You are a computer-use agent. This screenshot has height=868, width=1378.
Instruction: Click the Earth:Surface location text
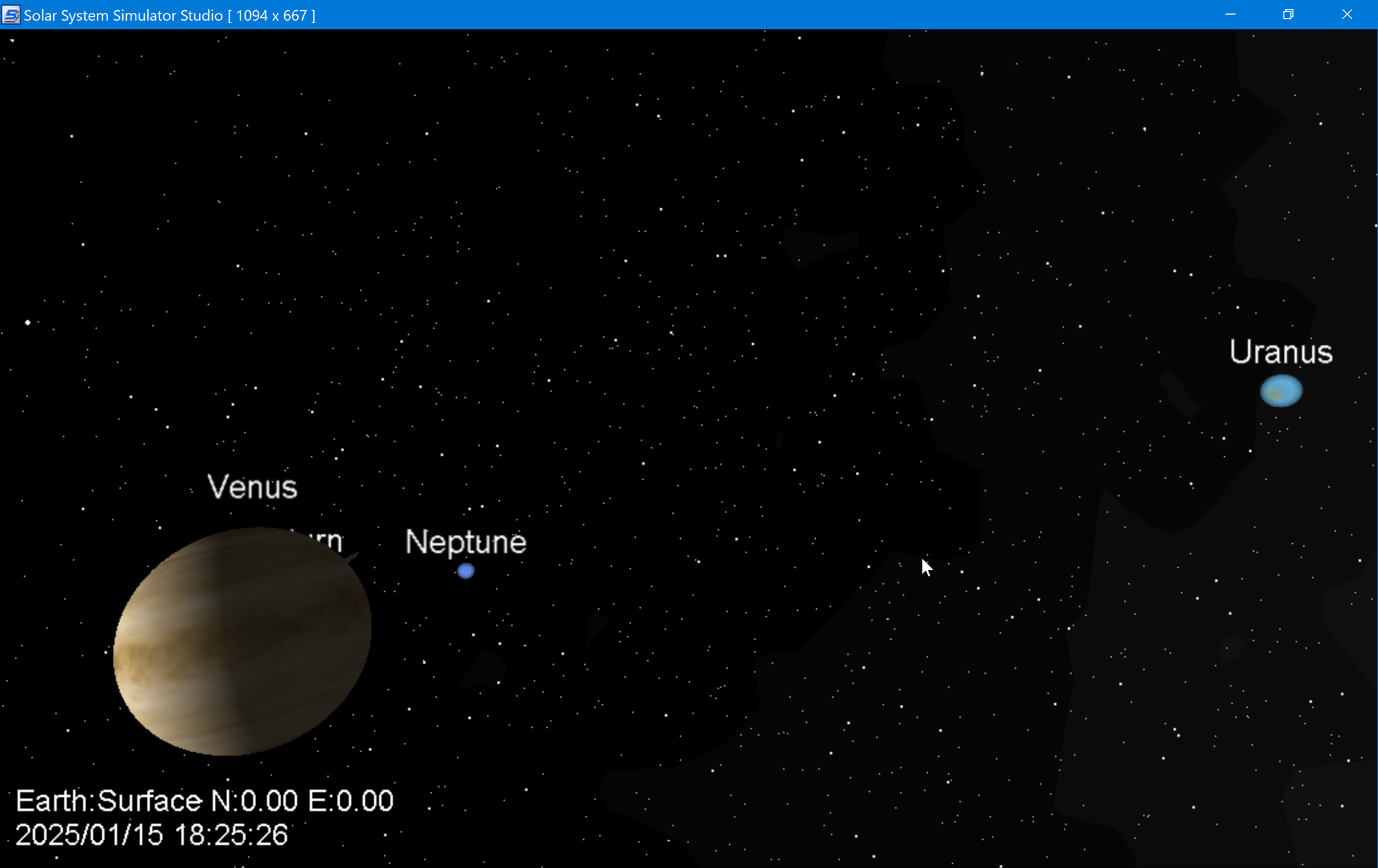click(108, 801)
